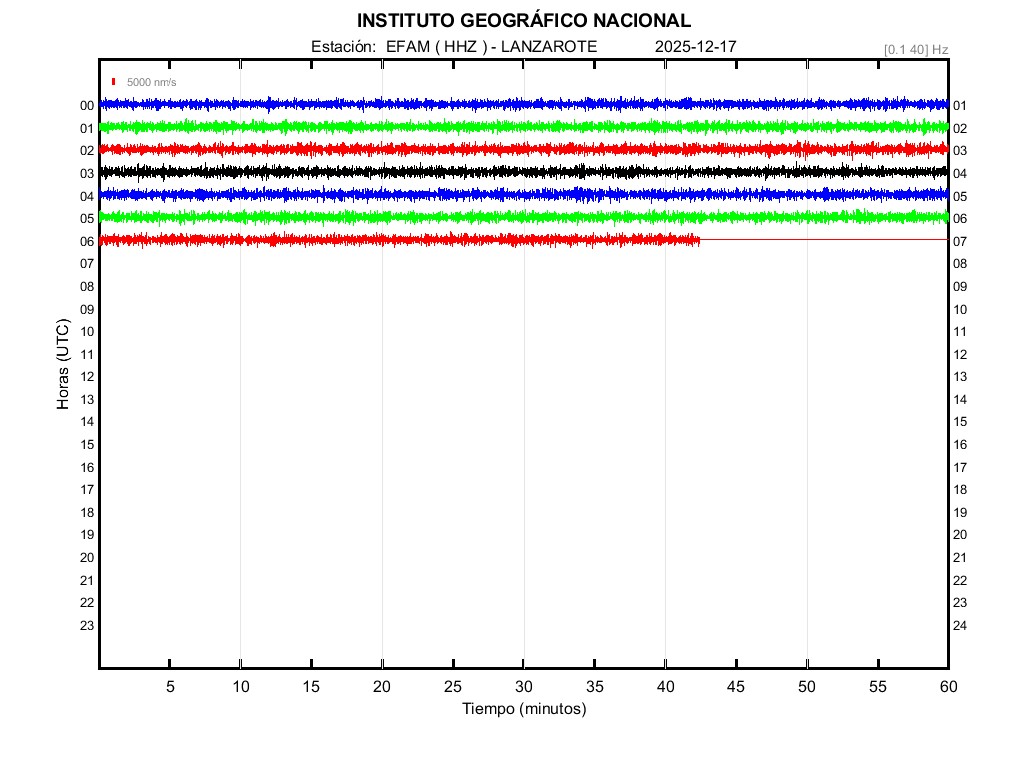Click the end of the 06 hour red waveform

(697, 240)
